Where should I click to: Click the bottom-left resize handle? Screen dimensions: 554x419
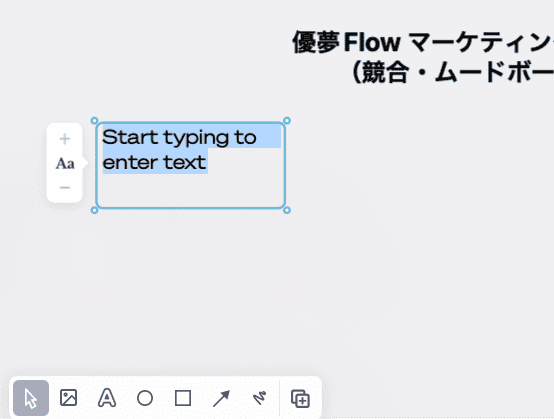pyautogui.click(x=94, y=210)
